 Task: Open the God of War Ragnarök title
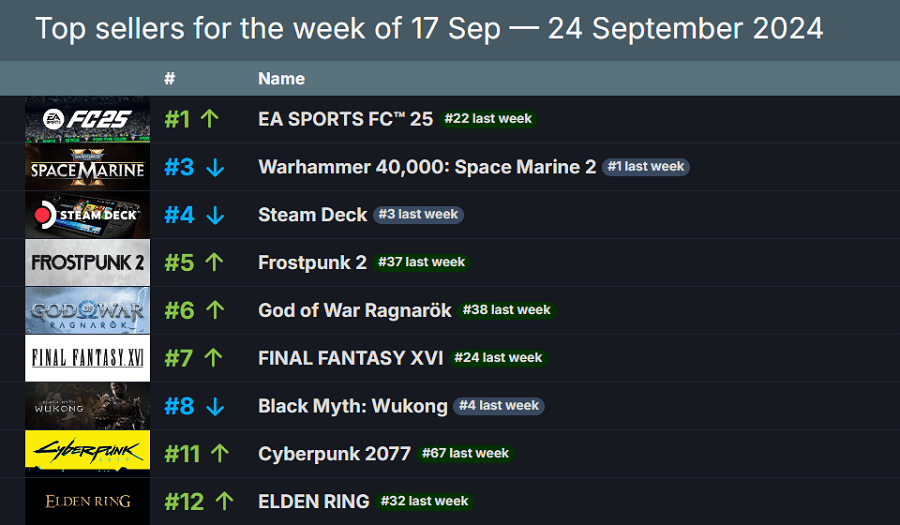[x=355, y=310]
